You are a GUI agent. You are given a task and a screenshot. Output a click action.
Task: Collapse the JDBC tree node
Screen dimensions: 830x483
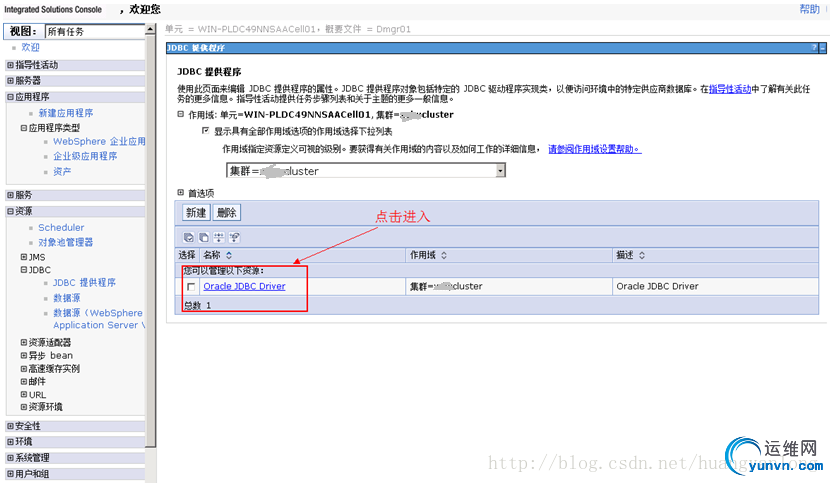point(24,270)
